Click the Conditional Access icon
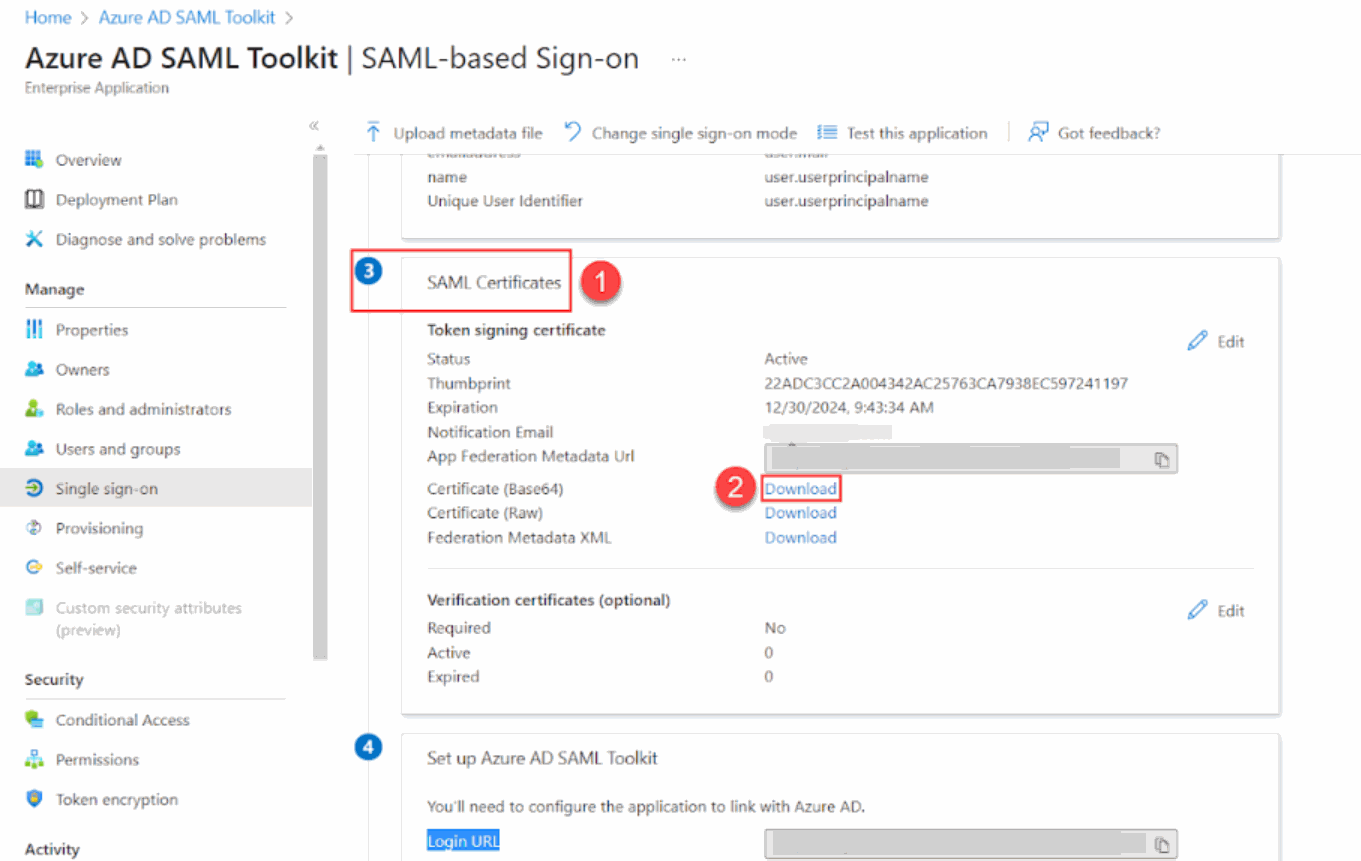 click(x=34, y=719)
